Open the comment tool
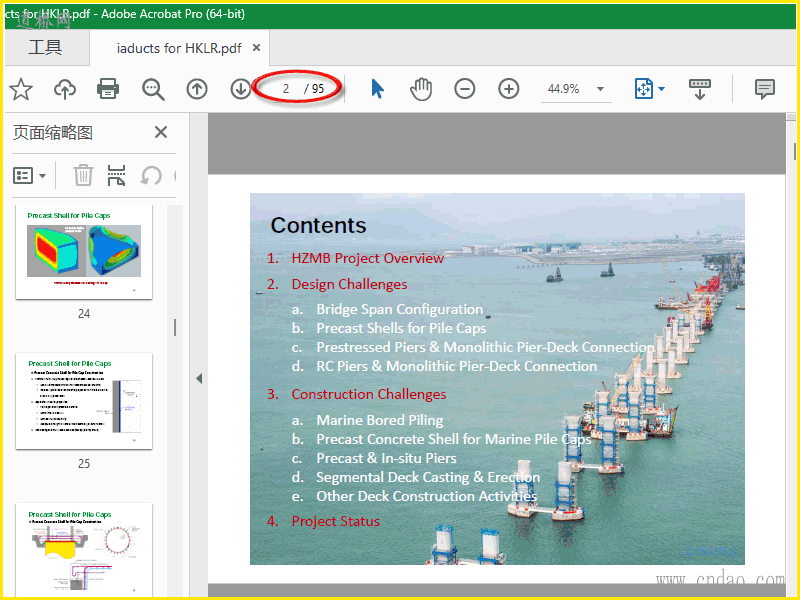The width and height of the screenshot is (800, 600). coord(765,89)
